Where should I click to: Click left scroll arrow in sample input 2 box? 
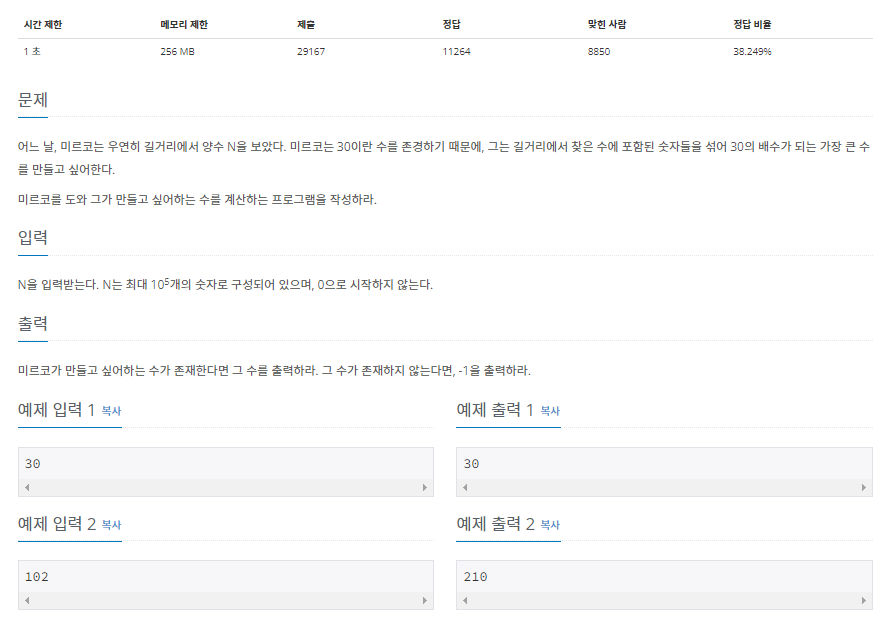pos(27,600)
